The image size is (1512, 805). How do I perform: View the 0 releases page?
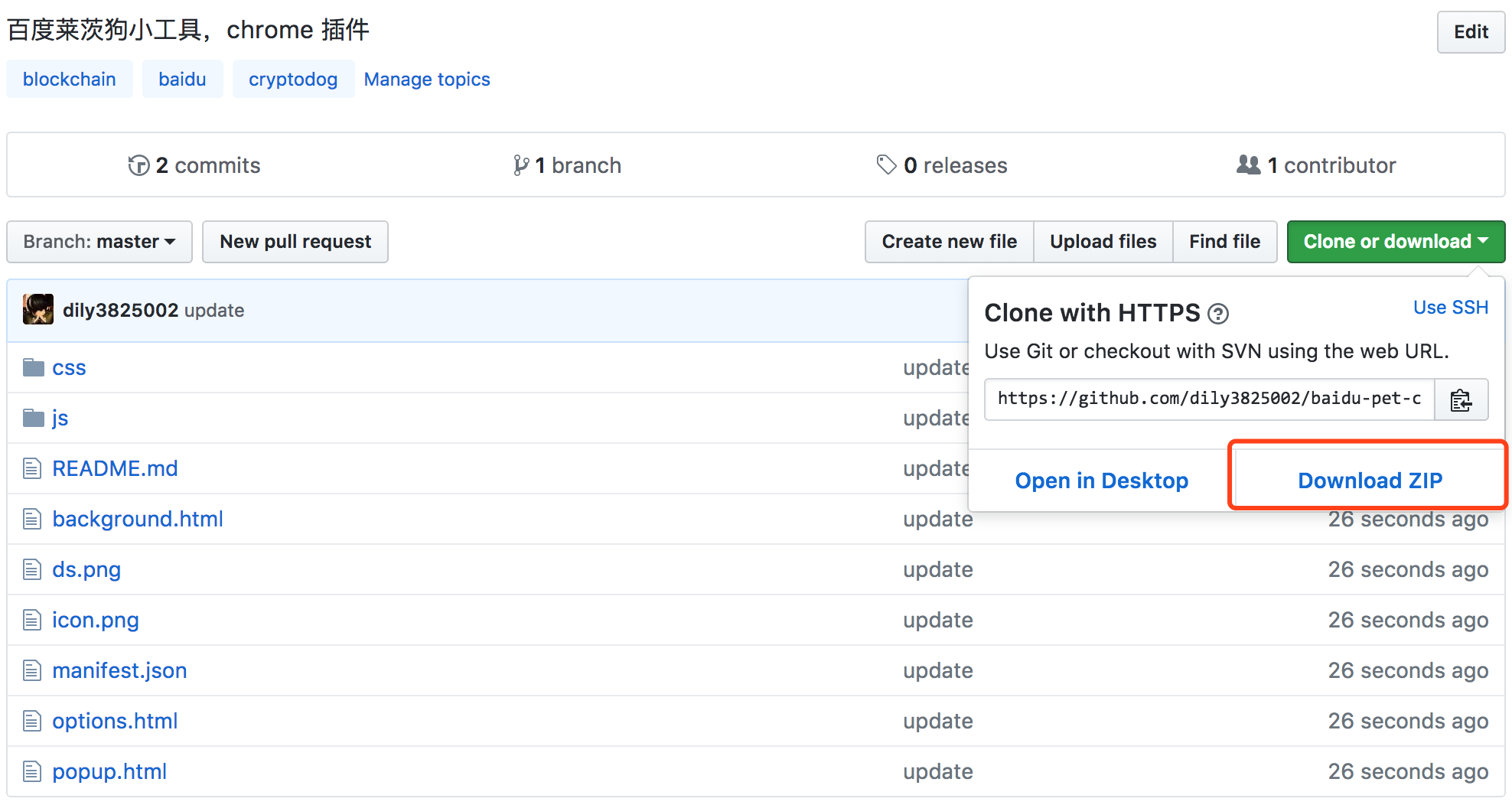tap(942, 165)
